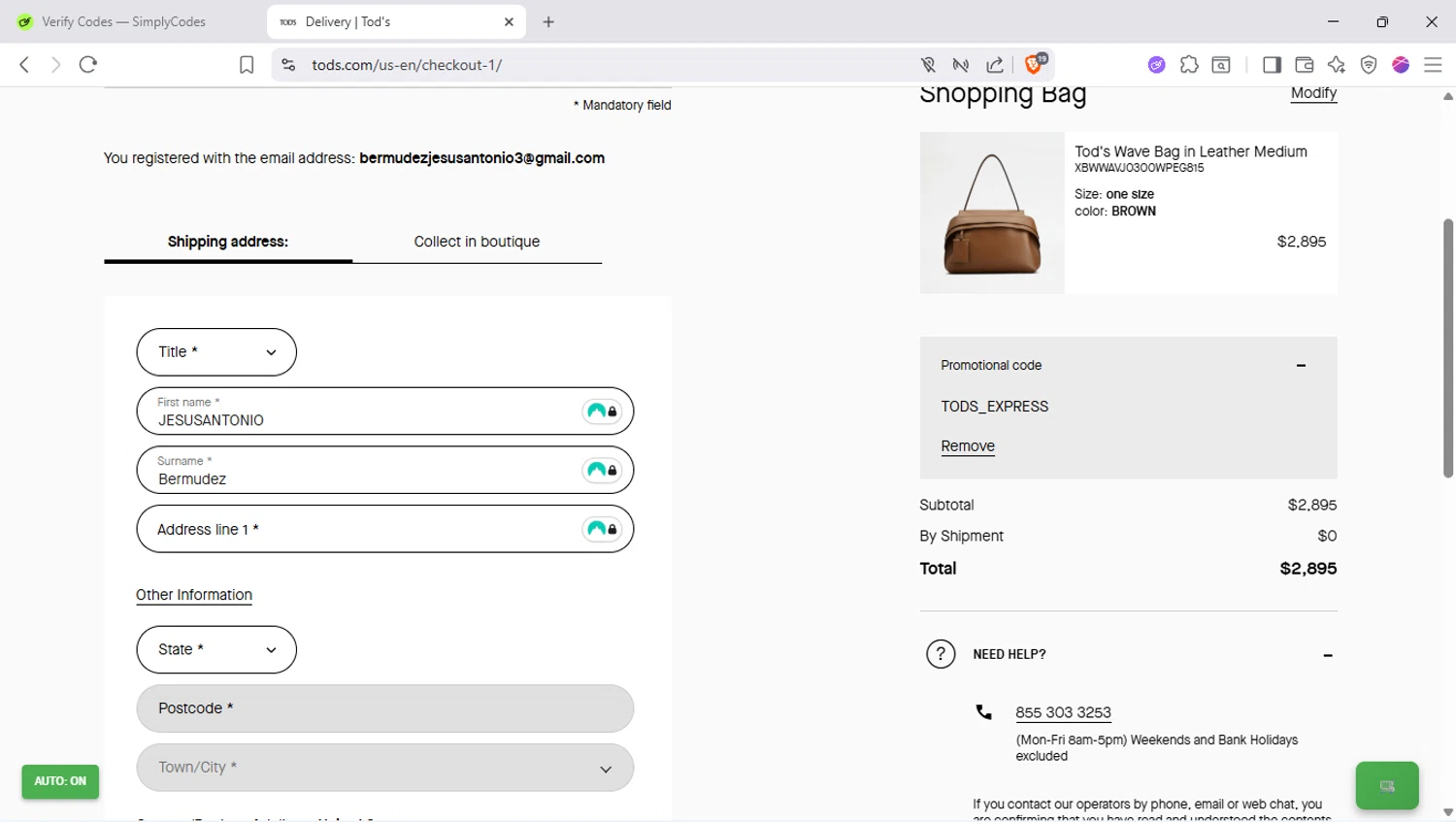Open the VPN shield icon in toolbar
This screenshot has width=1456, height=822.
pyautogui.click(x=1369, y=65)
